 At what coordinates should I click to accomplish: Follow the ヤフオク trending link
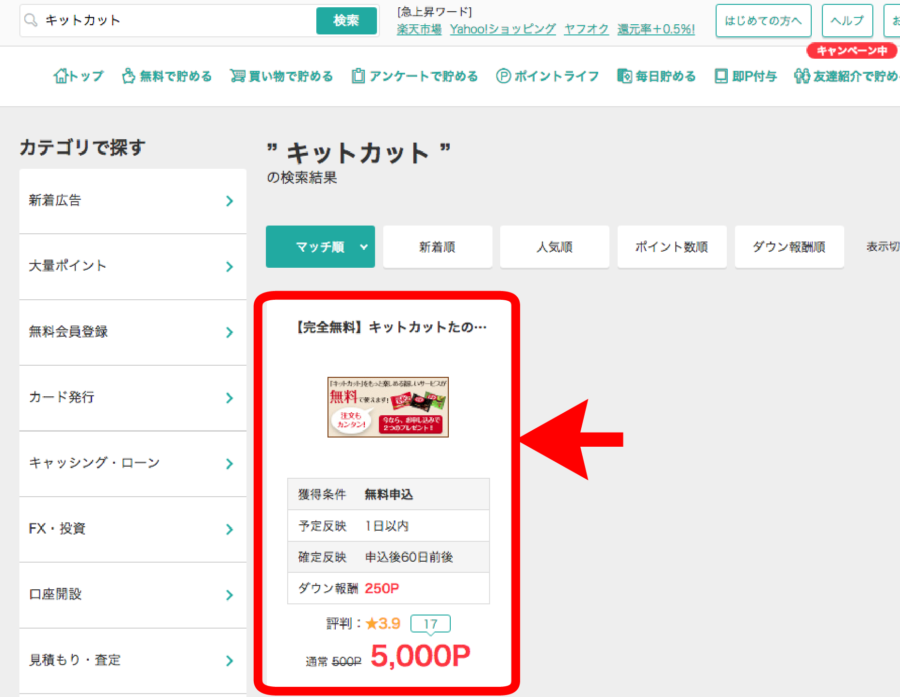click(586, 29)
